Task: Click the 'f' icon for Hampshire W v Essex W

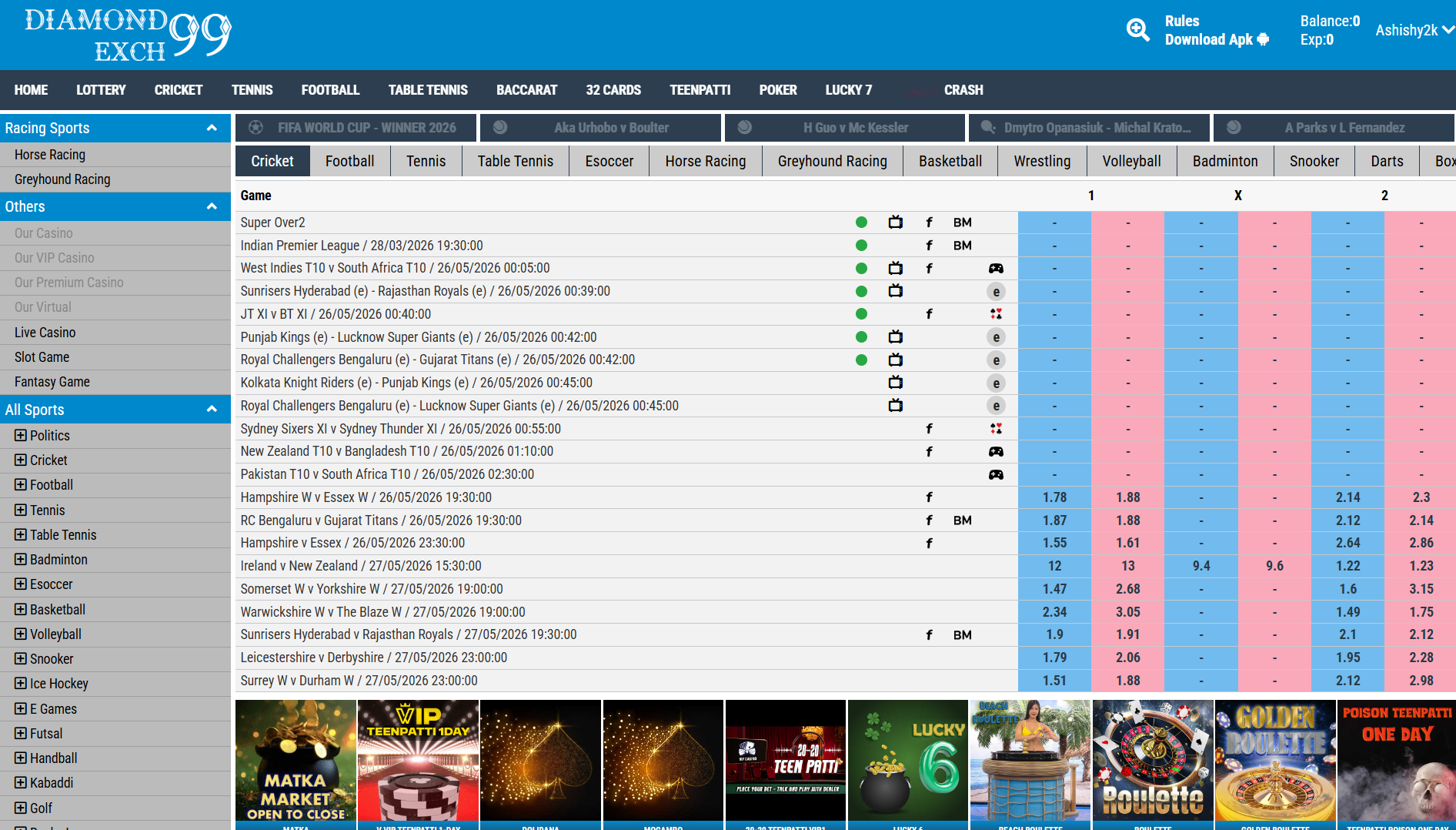Action: pyautogui.click(x=929, y=497)
